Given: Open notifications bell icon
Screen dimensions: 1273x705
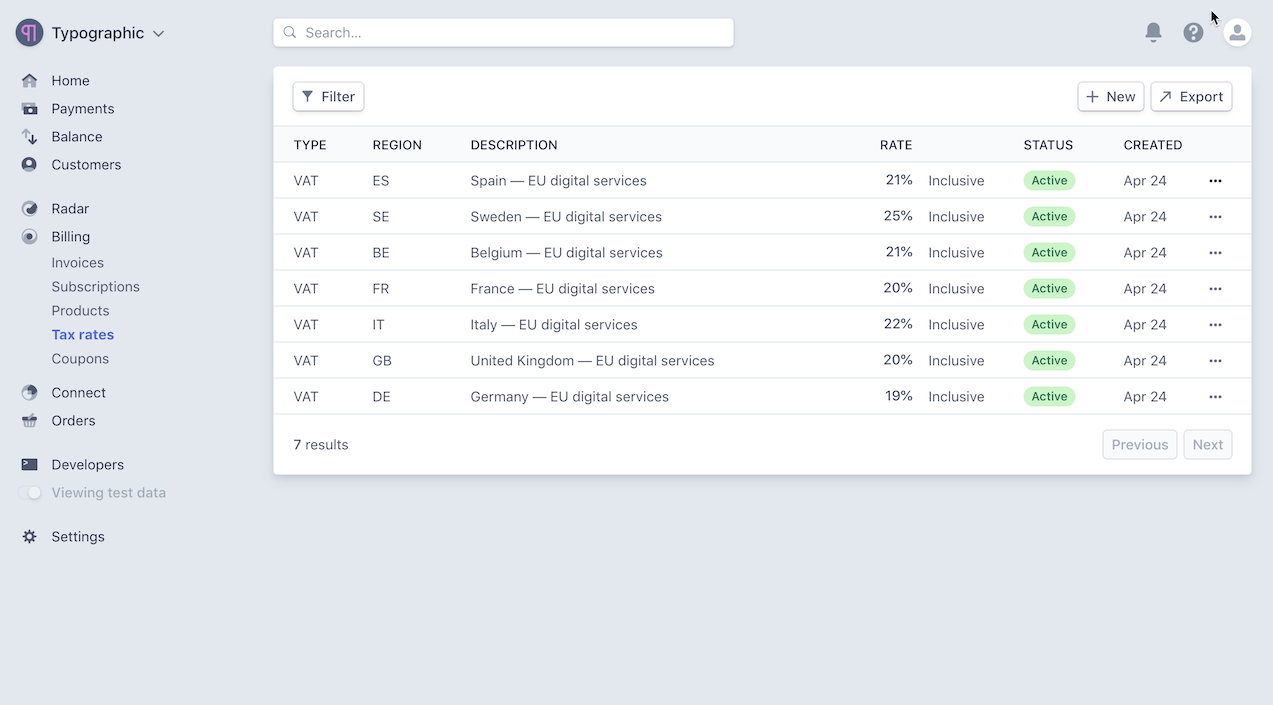Looking at the screenshot, I should (1153, 33).
